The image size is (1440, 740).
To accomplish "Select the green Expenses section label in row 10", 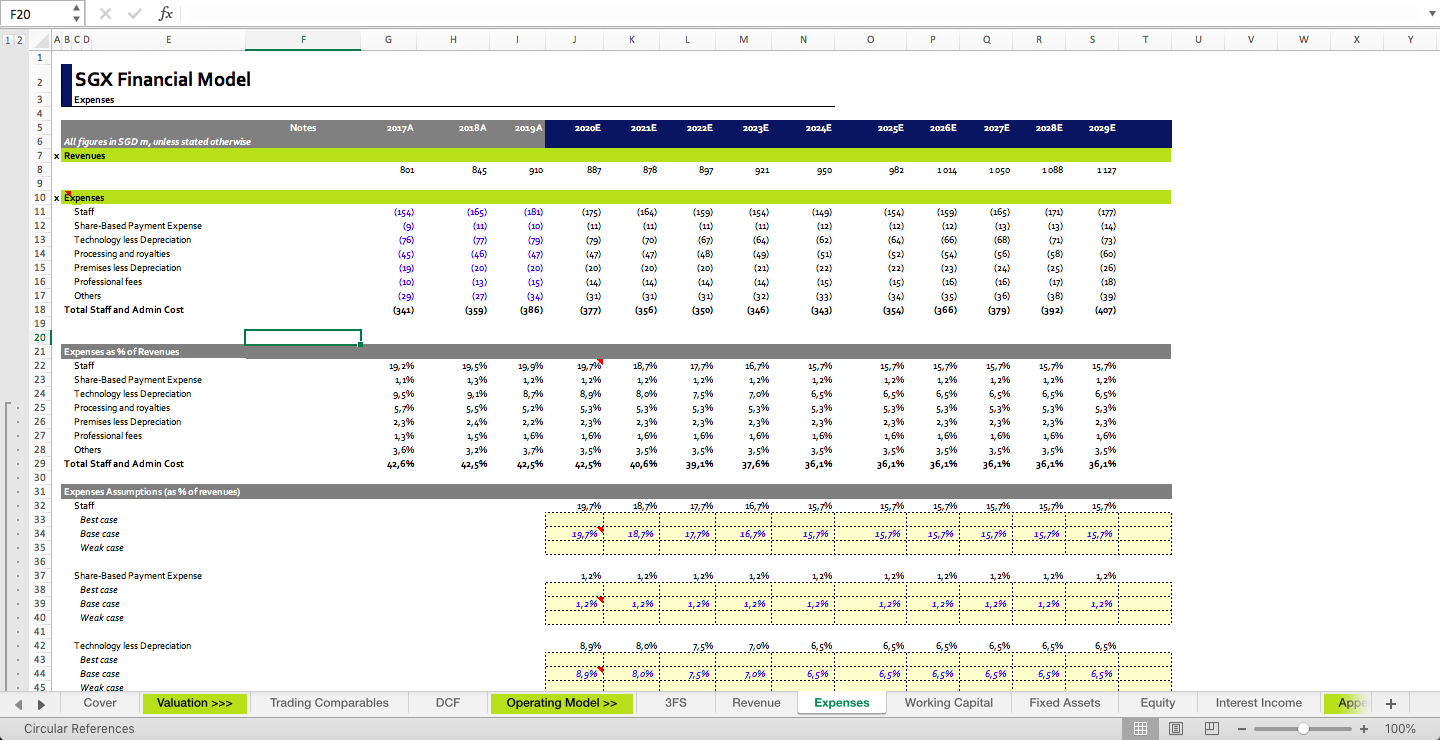I will coord(84,198).
